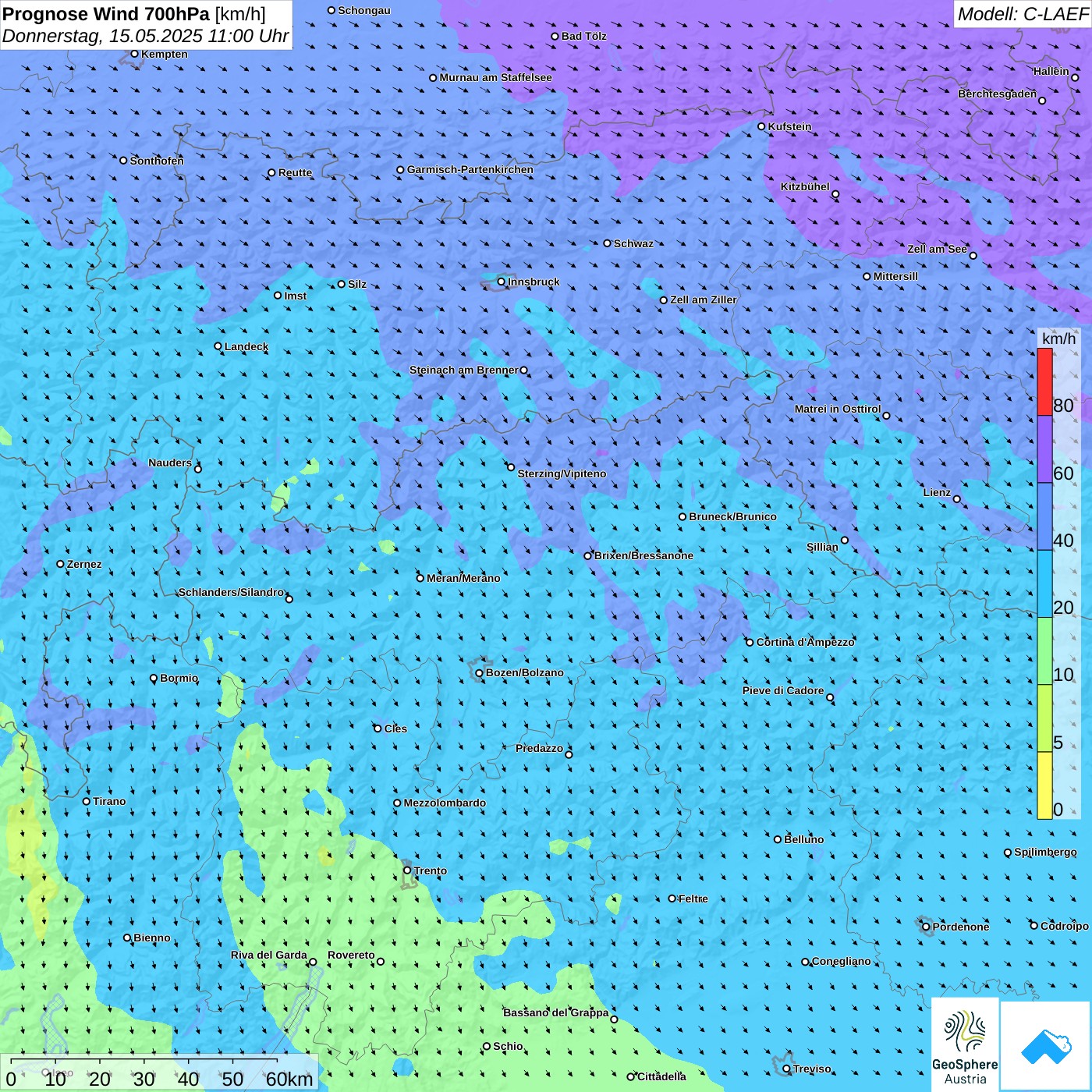Click the Matrei in Osttirol label

click(837, 409)
